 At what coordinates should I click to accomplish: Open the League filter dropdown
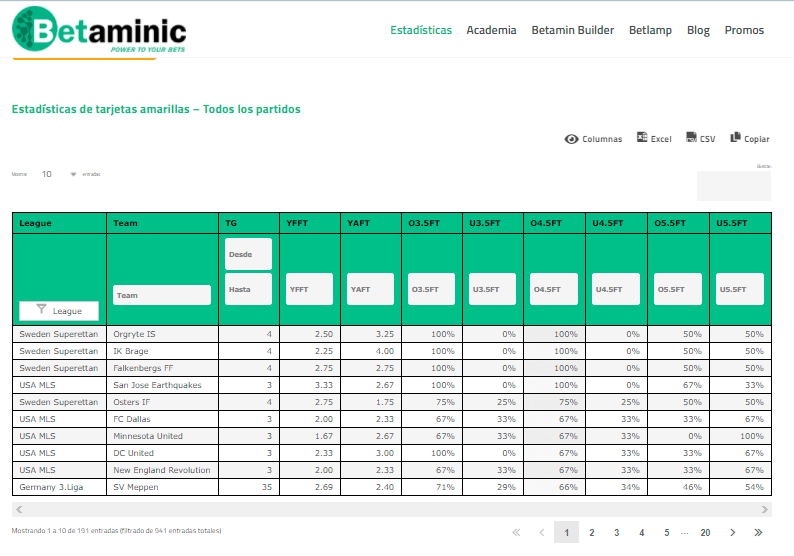[x=59, y=310]
